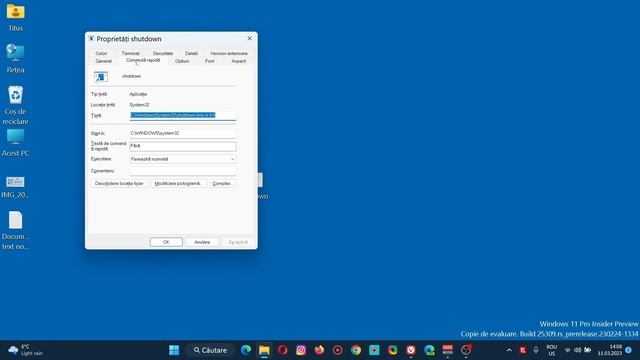Open Microsoft Edge from the taskbar
The width and height of the screenshot is (640, 360).
point(246,350)
